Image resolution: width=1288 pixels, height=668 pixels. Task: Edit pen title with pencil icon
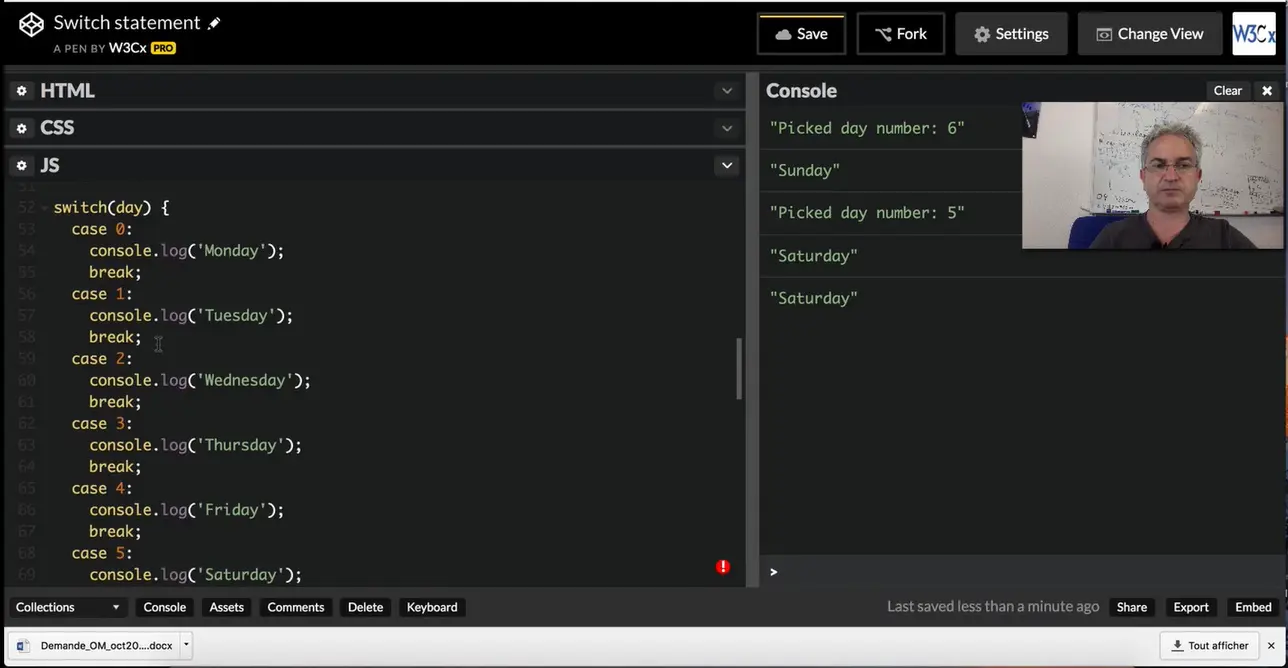(x=214, y=23)
